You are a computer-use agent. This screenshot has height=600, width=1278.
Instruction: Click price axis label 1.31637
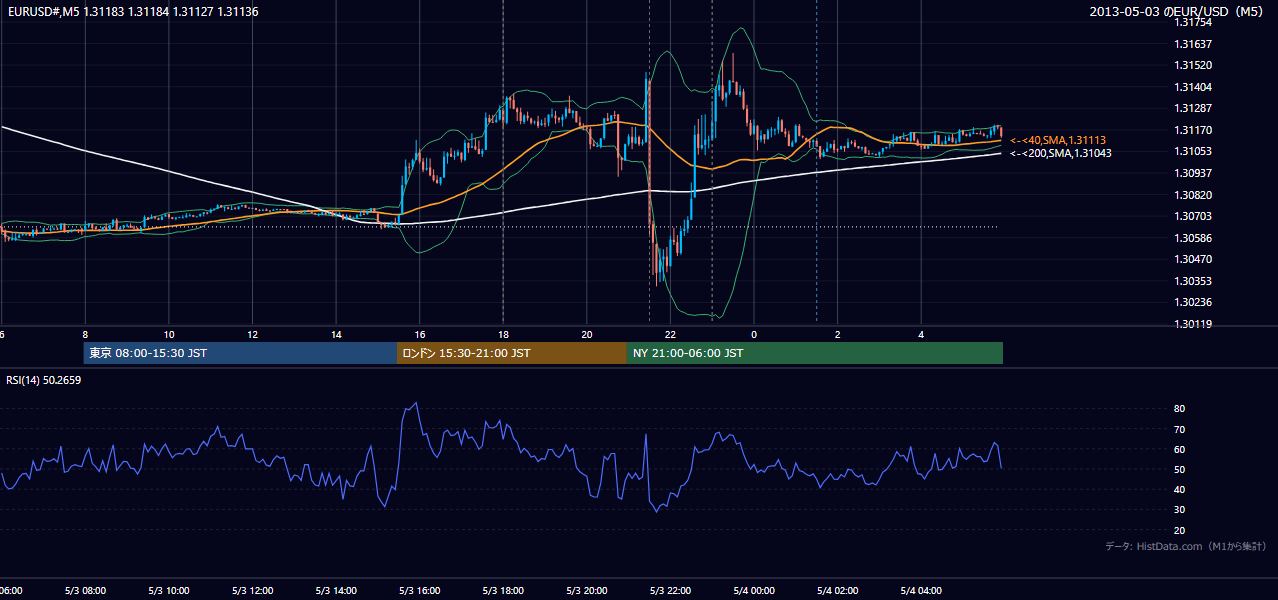pyautogui.click(x=1192, y=44)
